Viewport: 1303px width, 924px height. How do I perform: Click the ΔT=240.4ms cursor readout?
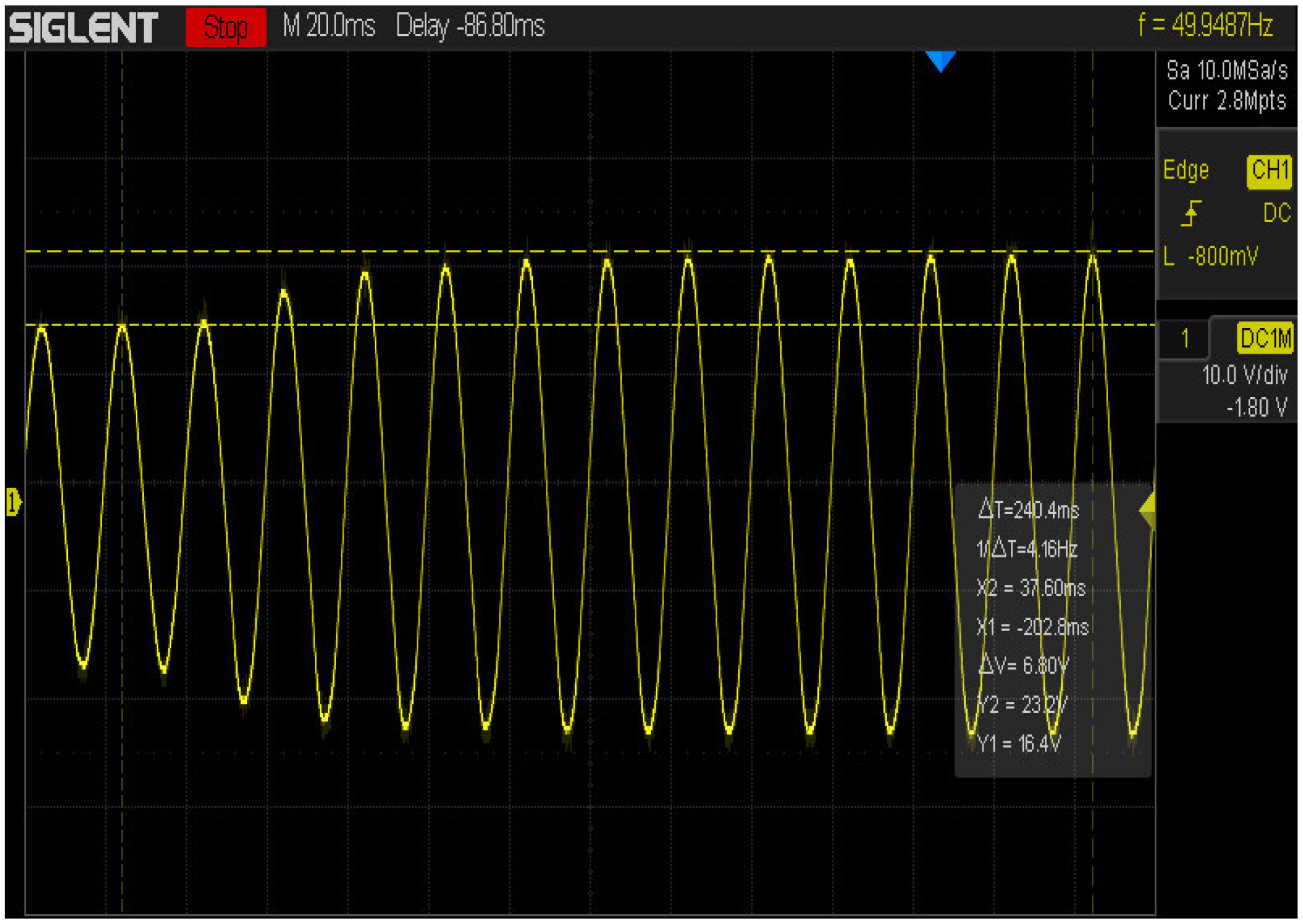coord(1028,510)
